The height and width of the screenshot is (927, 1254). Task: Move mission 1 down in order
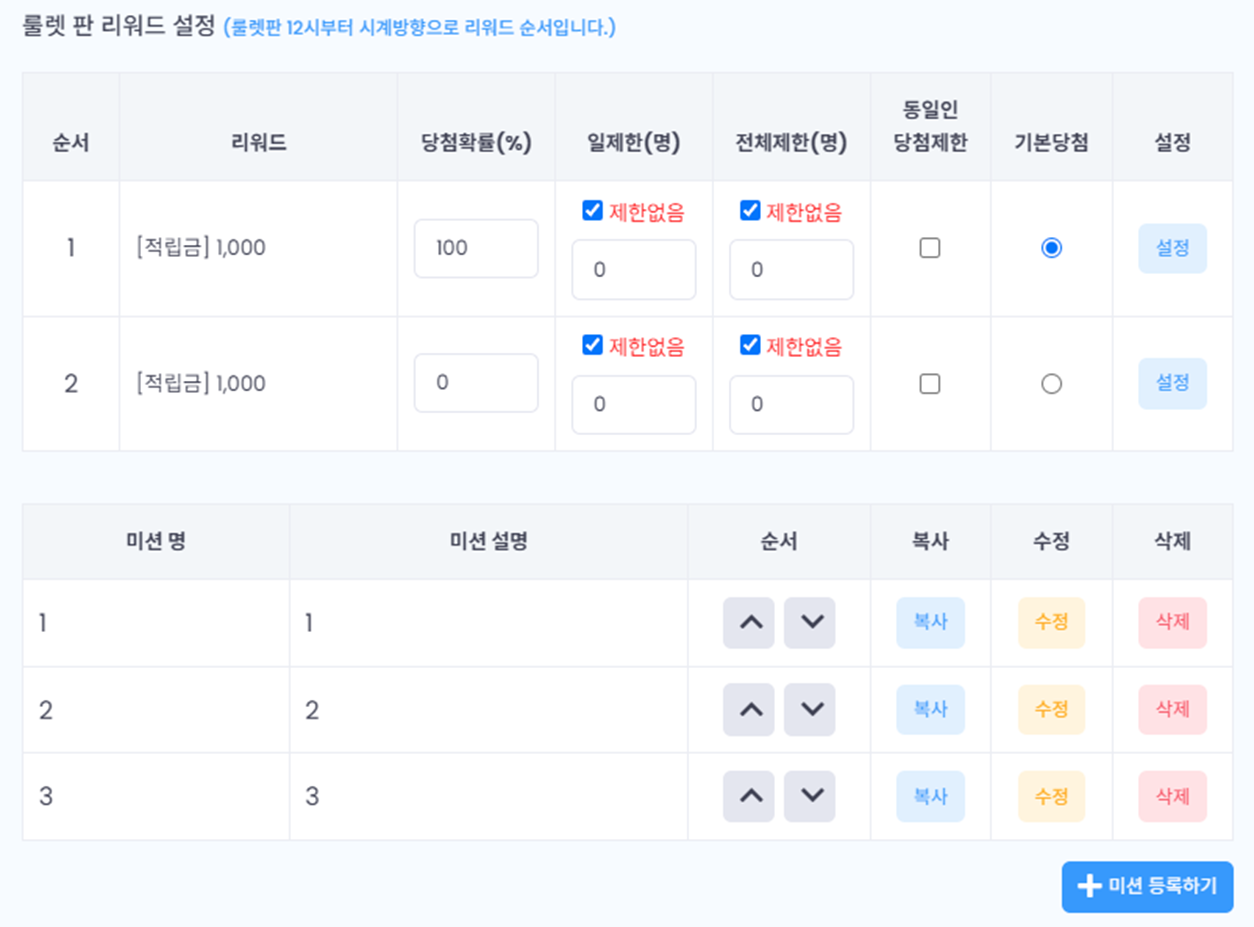coord(809,623)
